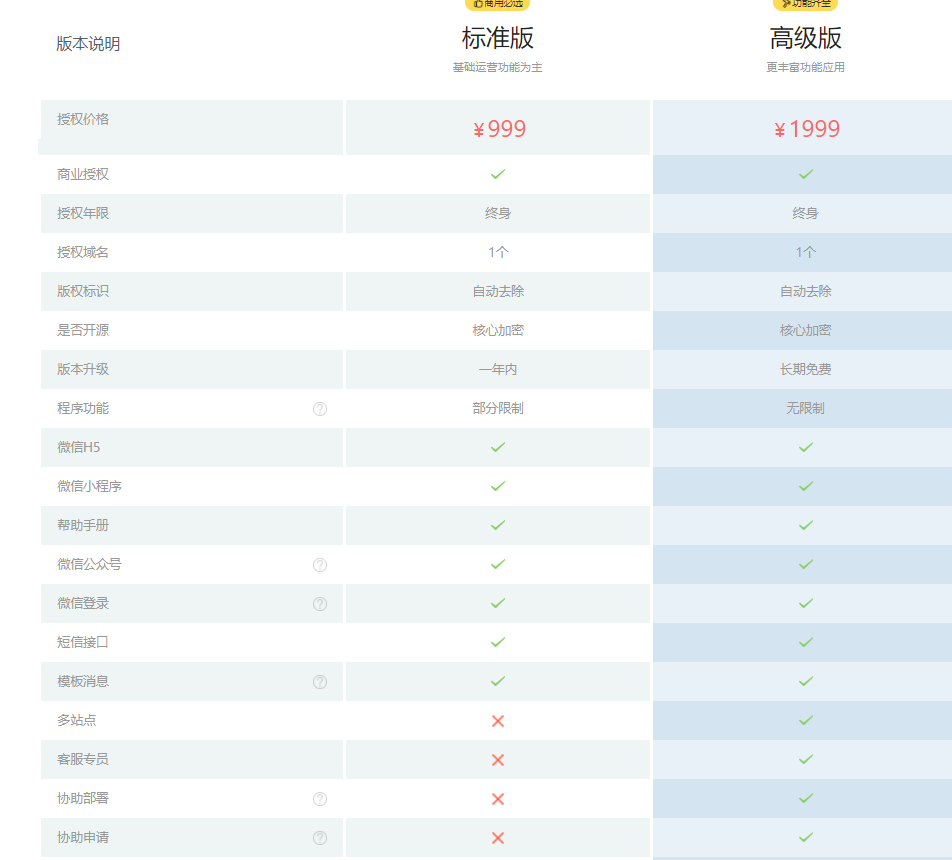Viewport: 952px width, 860px height.
Task: Click 标准版 checkmark in 微信公众号 row
Action: click(498, 564)
